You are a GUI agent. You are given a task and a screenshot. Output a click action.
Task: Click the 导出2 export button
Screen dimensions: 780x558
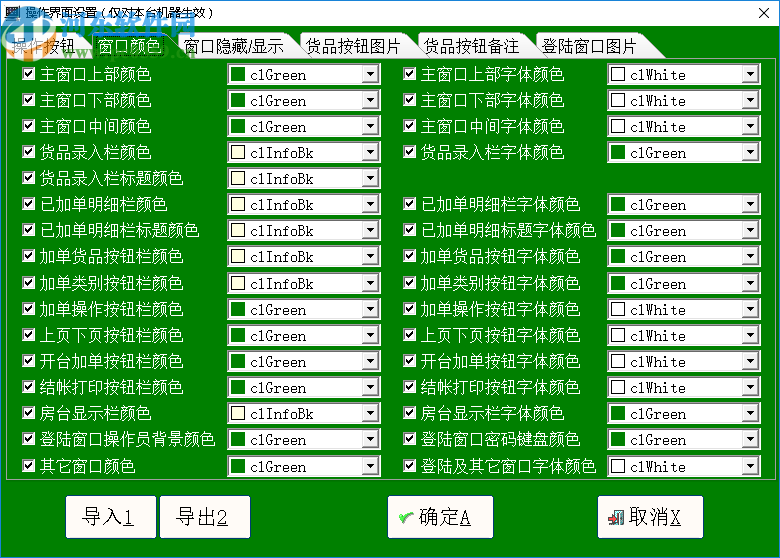pyautogui.click(x=204, y=517)
